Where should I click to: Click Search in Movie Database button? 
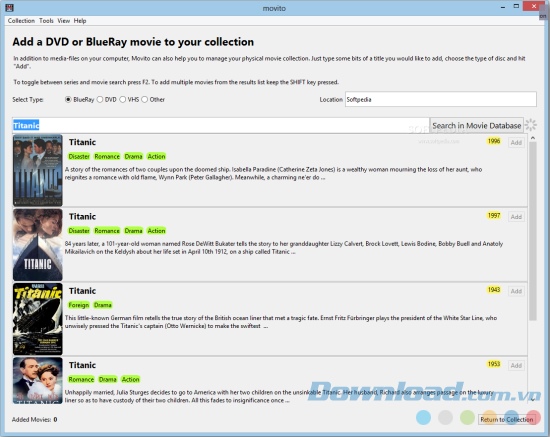coord(476,126)
